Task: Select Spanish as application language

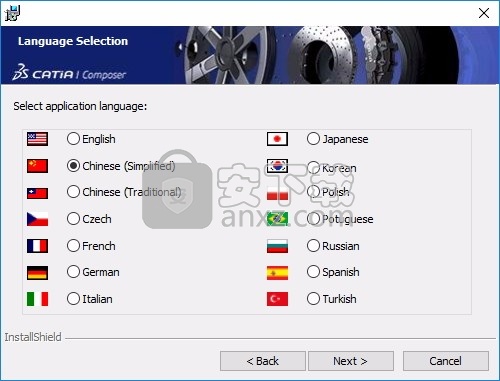Action: (x=313, y=272)
